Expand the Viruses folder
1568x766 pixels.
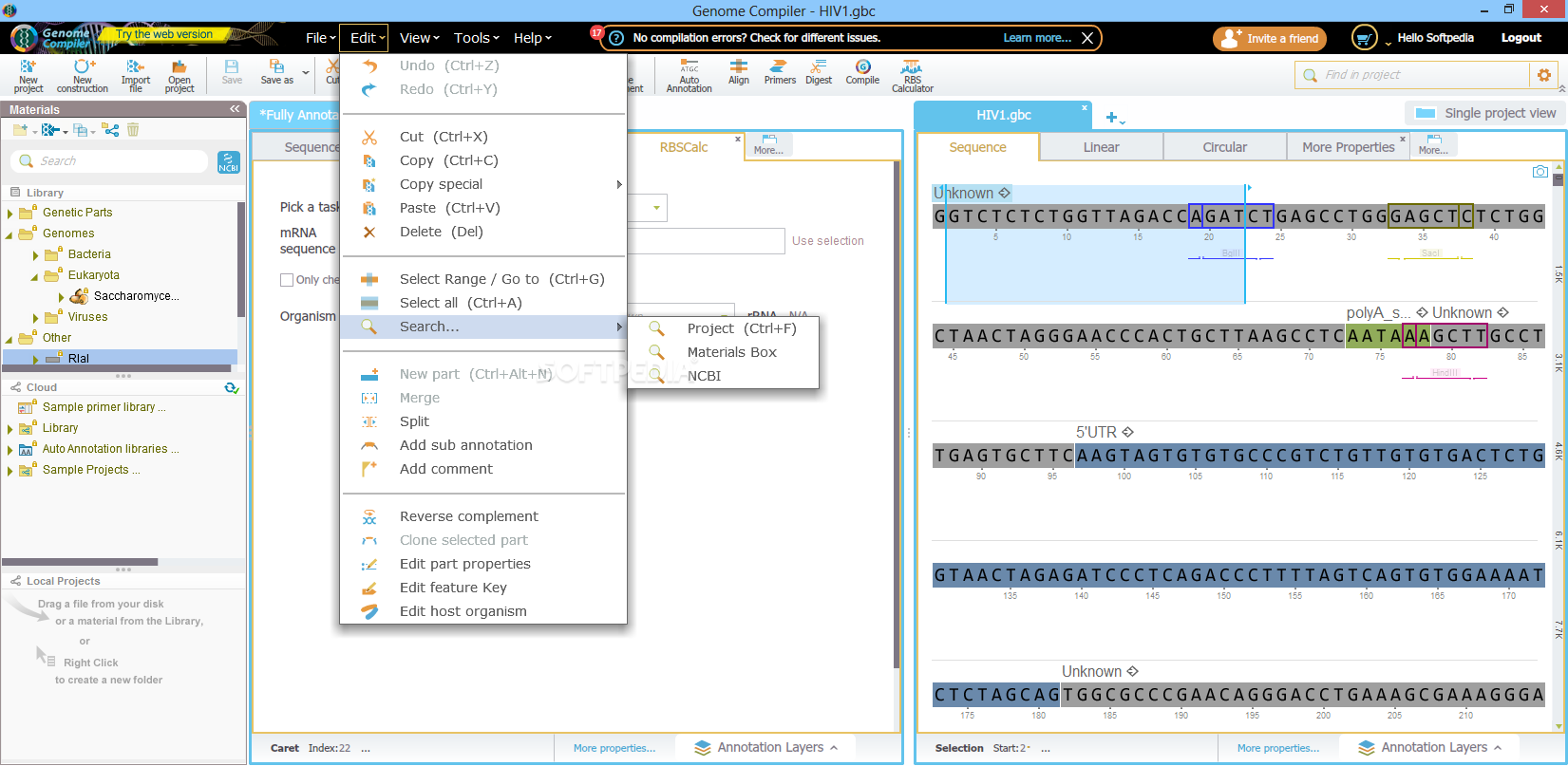click(36, 318)
